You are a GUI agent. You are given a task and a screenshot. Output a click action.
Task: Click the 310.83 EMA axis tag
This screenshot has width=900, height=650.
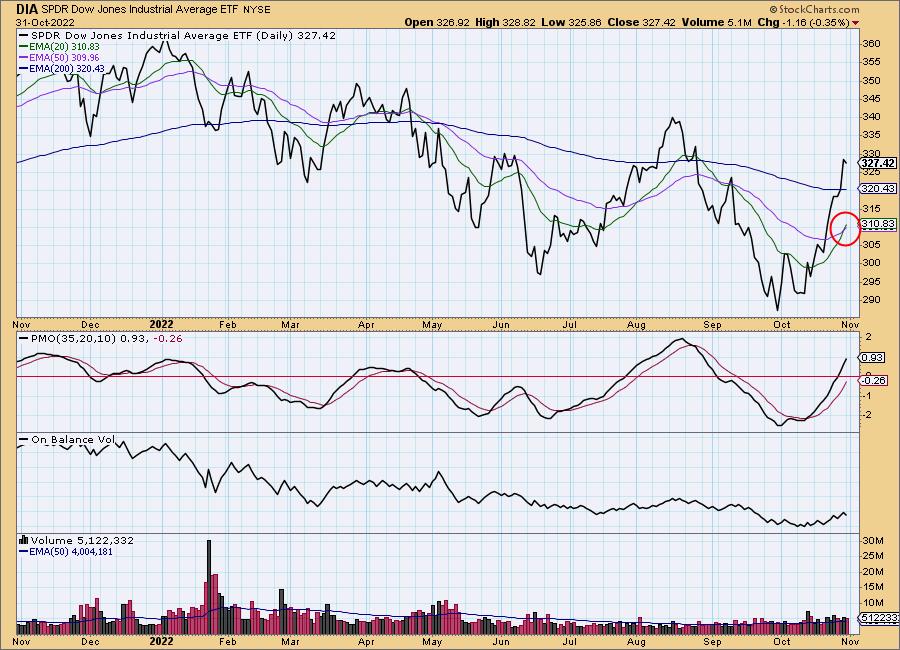pos(878,224)
